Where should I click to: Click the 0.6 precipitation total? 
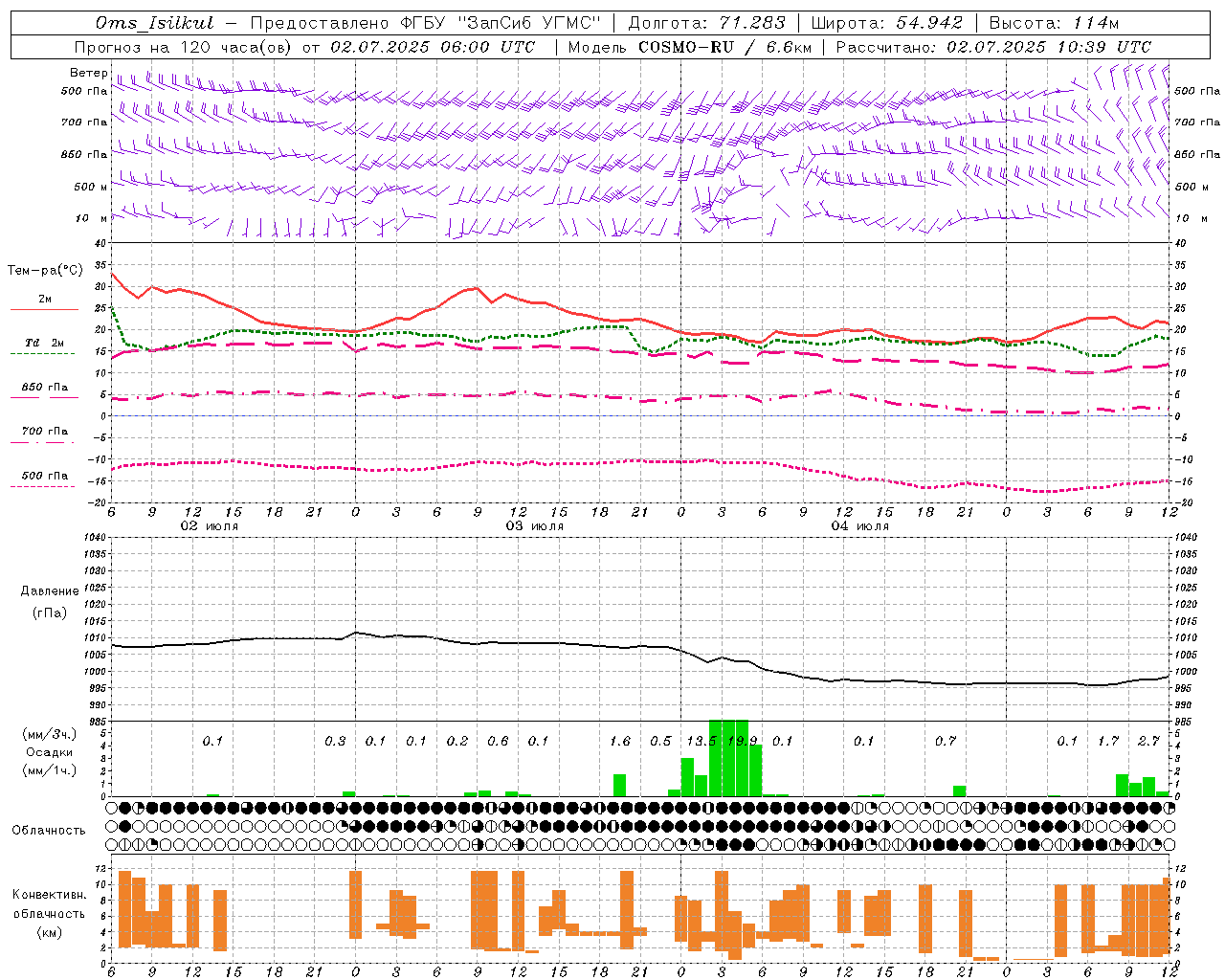tap(498, 741)
